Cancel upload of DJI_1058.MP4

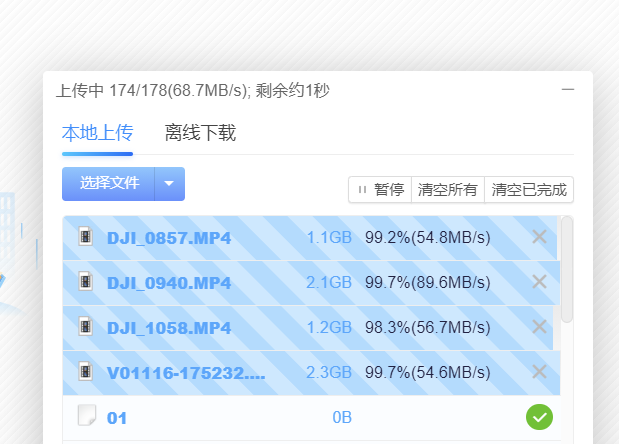(539, 327)
